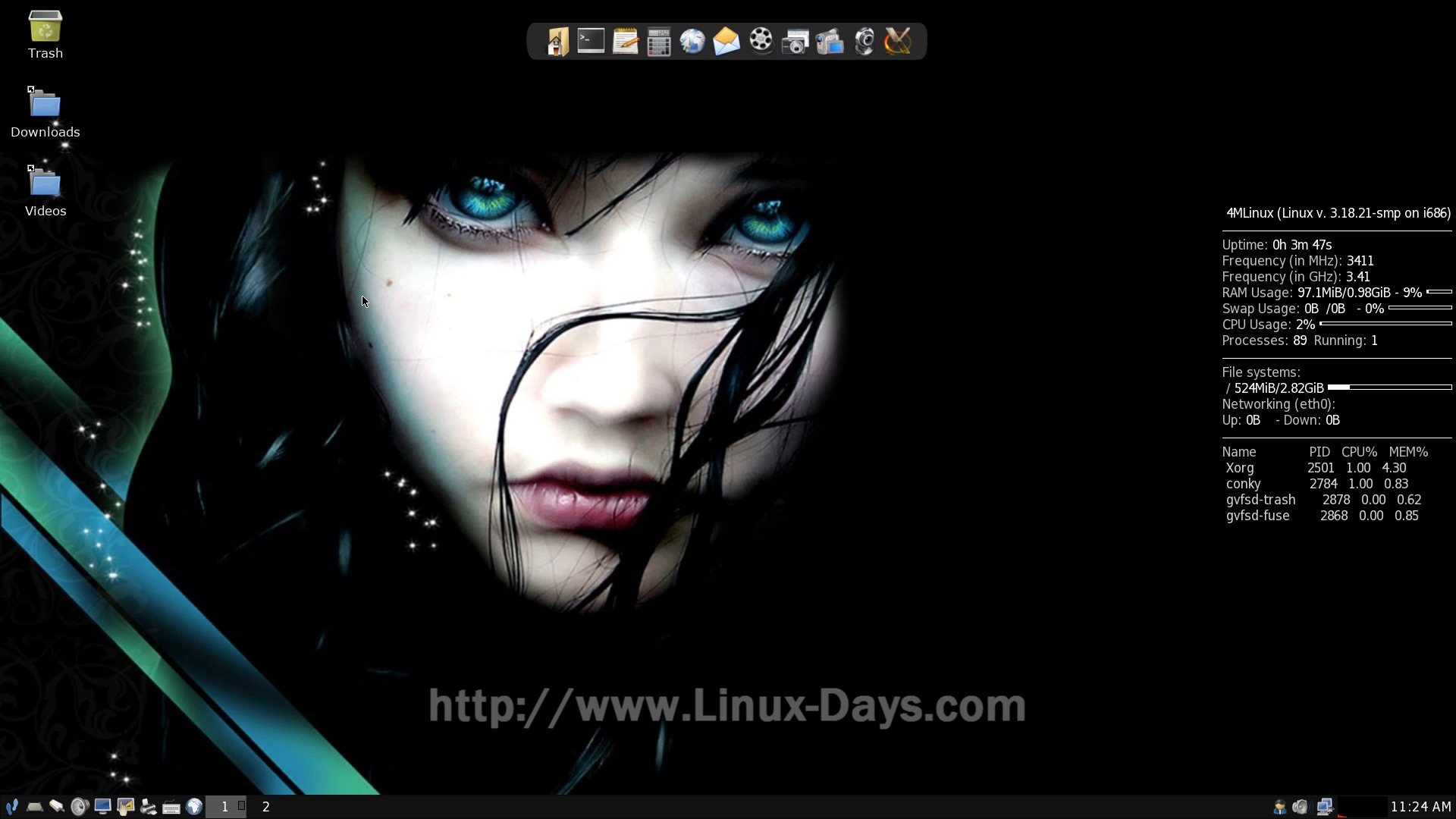Click the 4MLinux kernel version title
This screenshot has width=1456, height=819.
click(1338, 213)
